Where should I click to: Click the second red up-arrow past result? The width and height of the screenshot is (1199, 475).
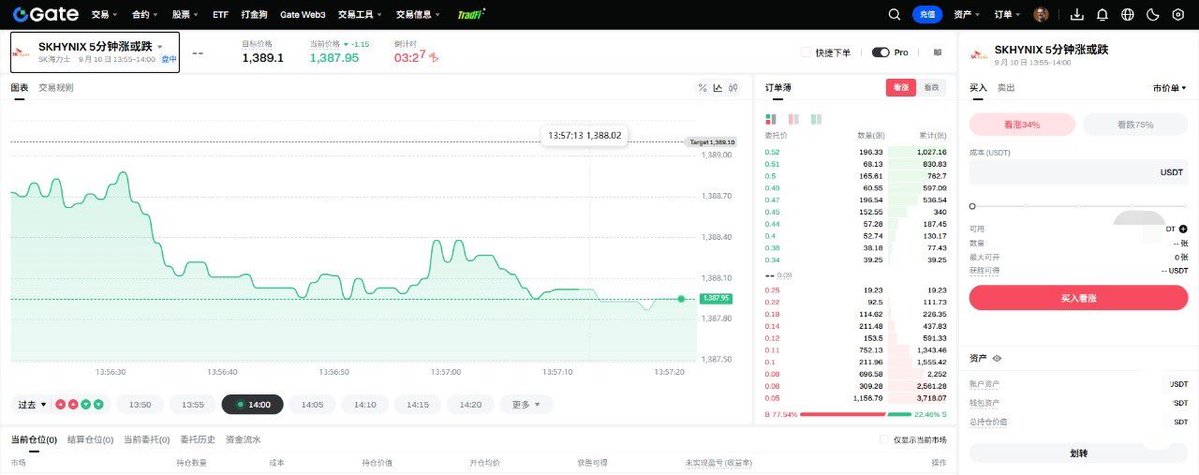point(73,404)
